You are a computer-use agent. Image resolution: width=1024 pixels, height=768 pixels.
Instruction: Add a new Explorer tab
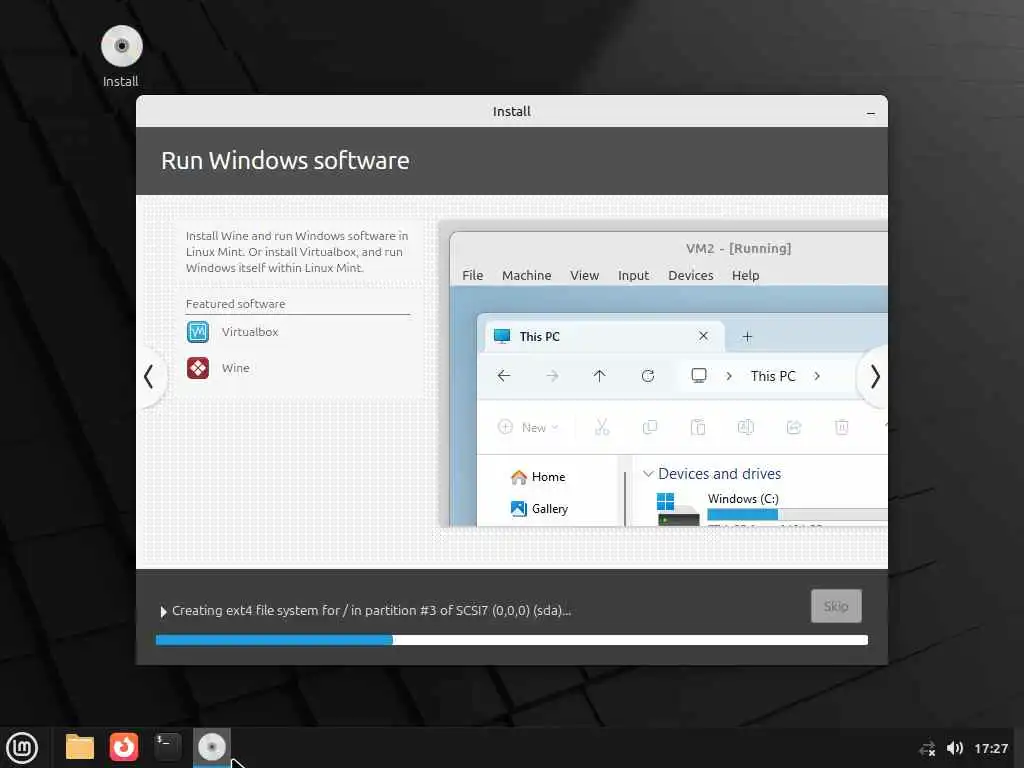pyautogui.click(x=747, y=336)
